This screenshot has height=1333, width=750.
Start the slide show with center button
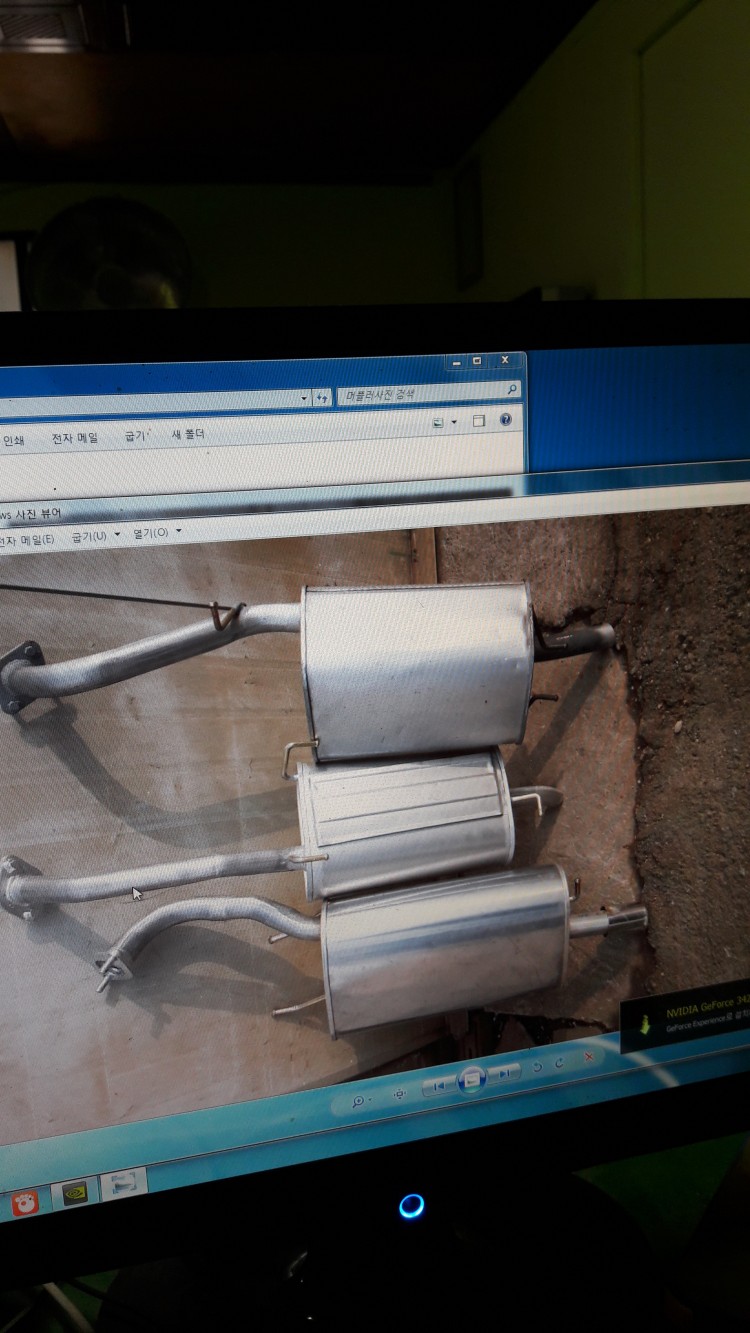point(472,1079)
